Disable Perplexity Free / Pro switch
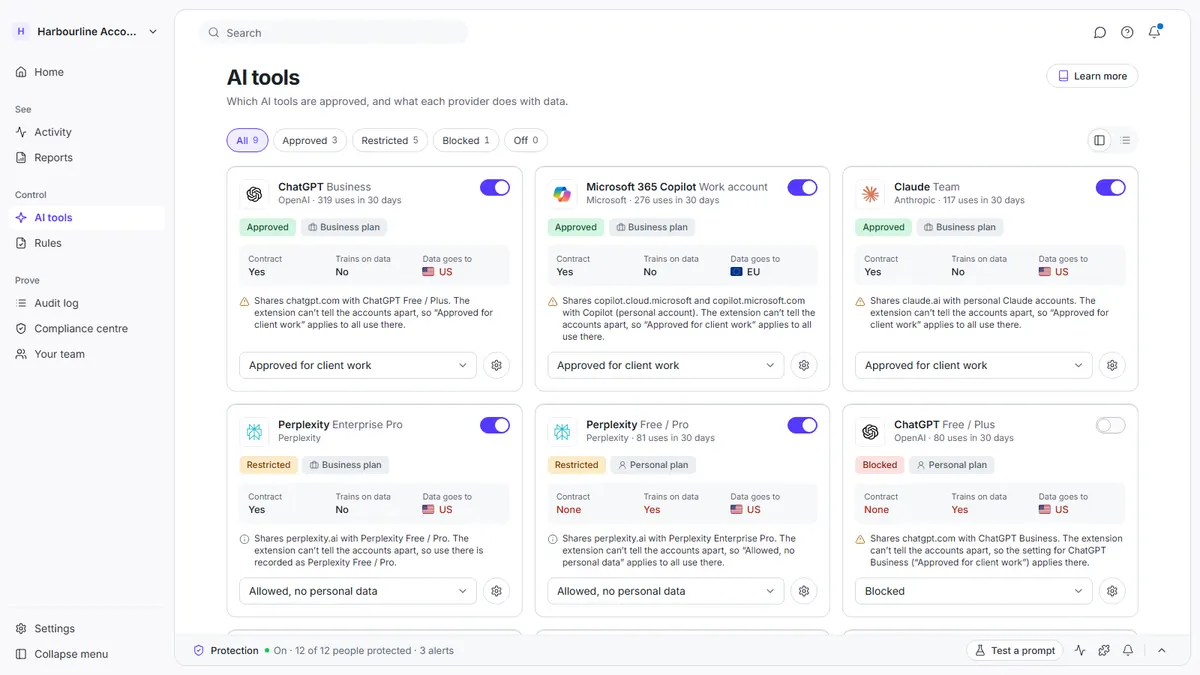This screenshot has width=1200, height=675. pyautogui.click(x=802, y=425)
